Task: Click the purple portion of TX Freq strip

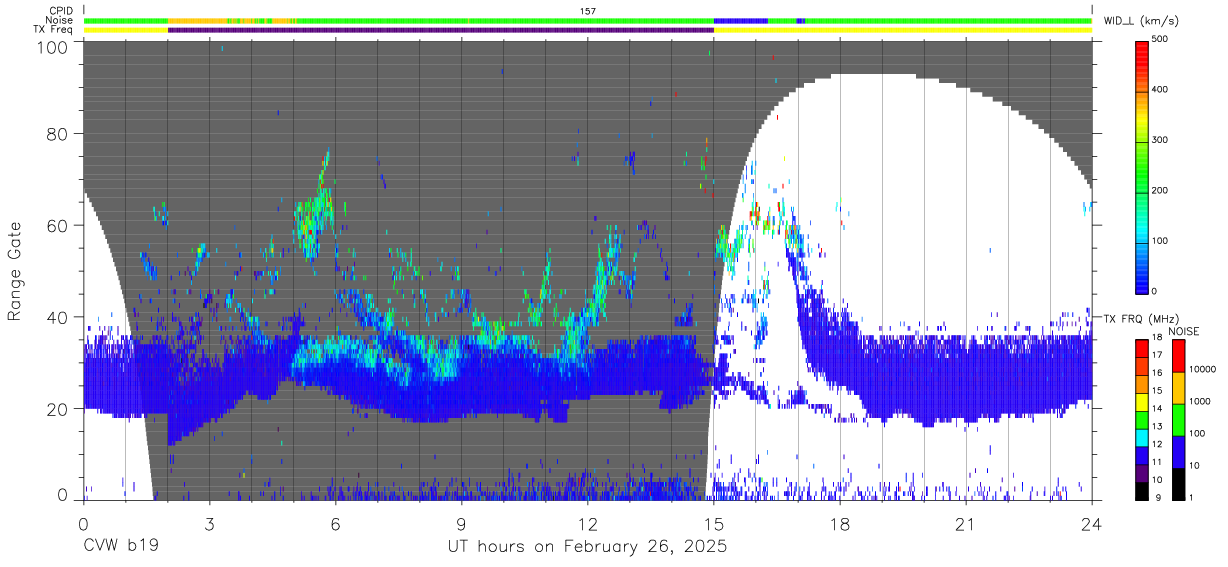Action: [440, 30]
